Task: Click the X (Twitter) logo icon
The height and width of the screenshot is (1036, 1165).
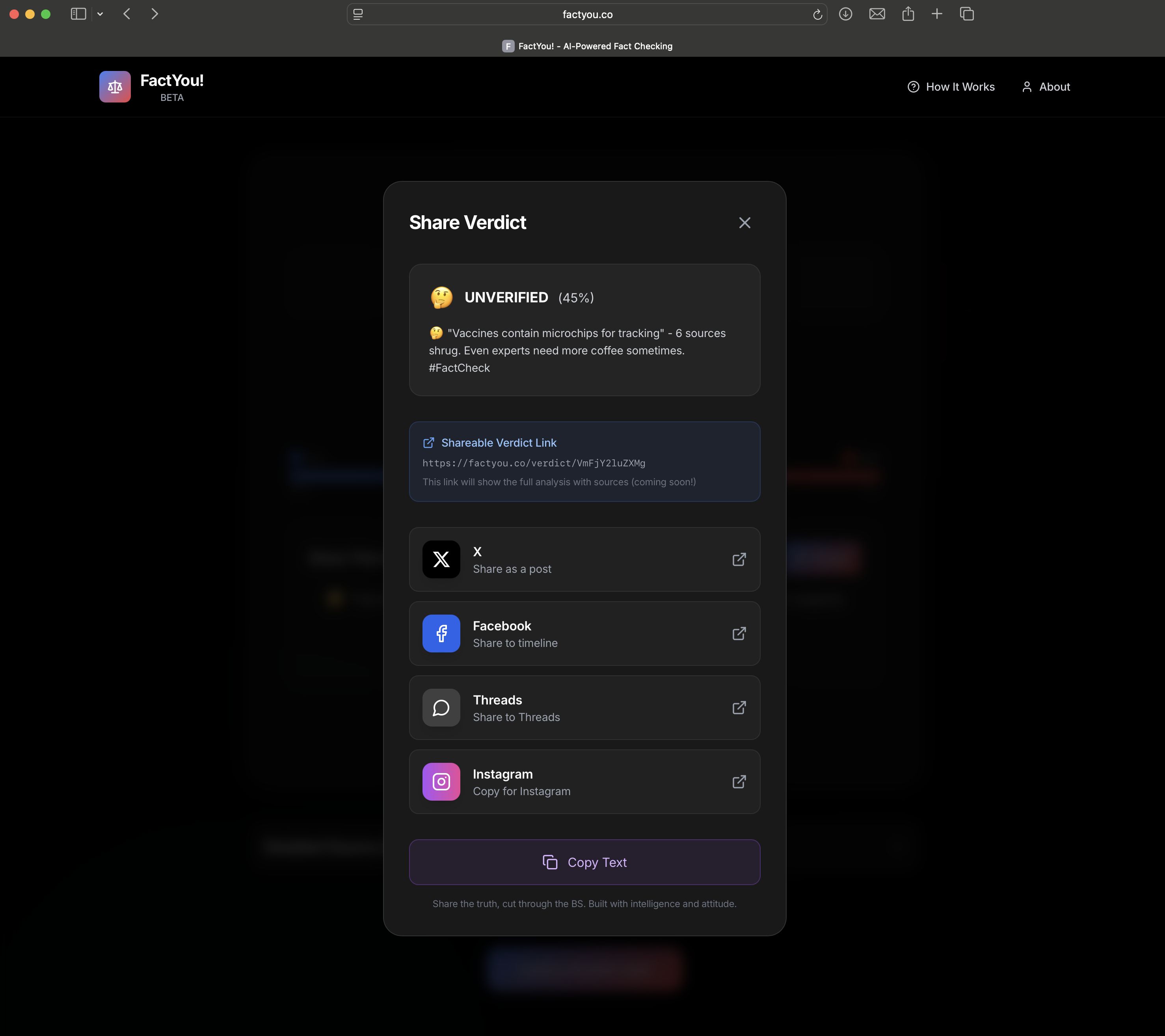Action: coord(441,559)
